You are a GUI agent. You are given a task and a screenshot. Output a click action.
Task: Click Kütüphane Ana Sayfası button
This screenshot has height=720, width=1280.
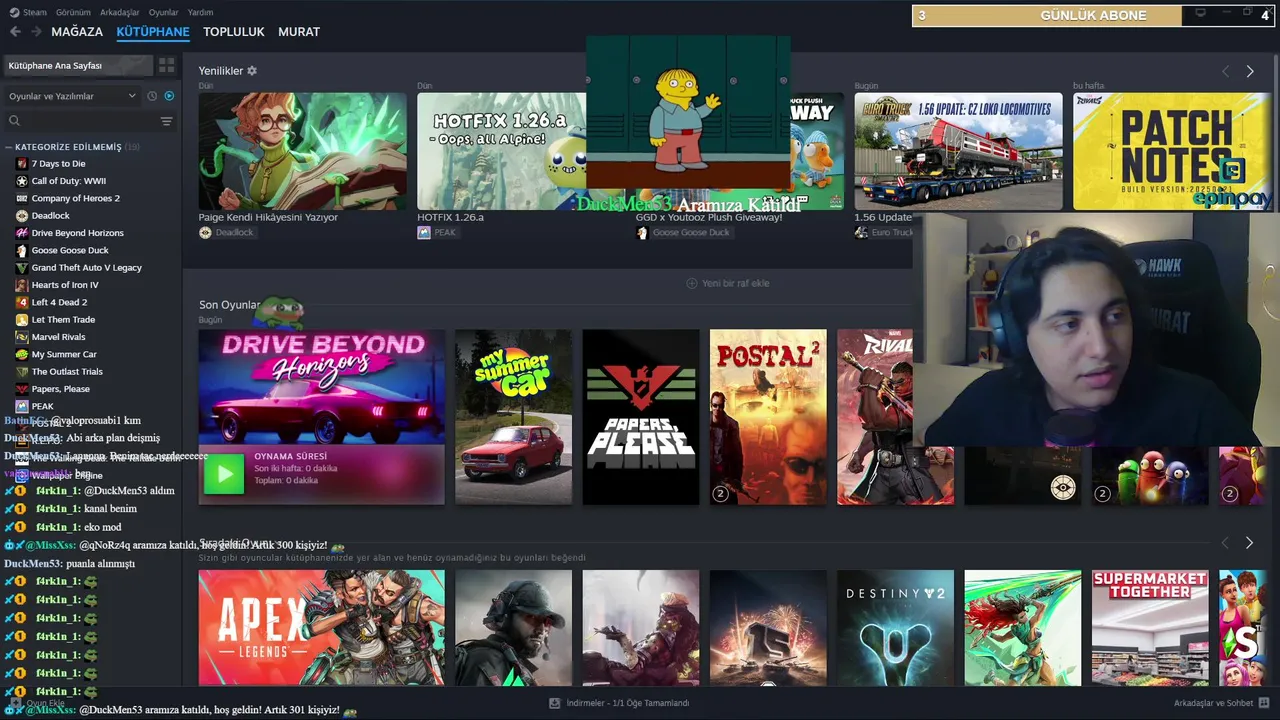click(x=78, y=65)
